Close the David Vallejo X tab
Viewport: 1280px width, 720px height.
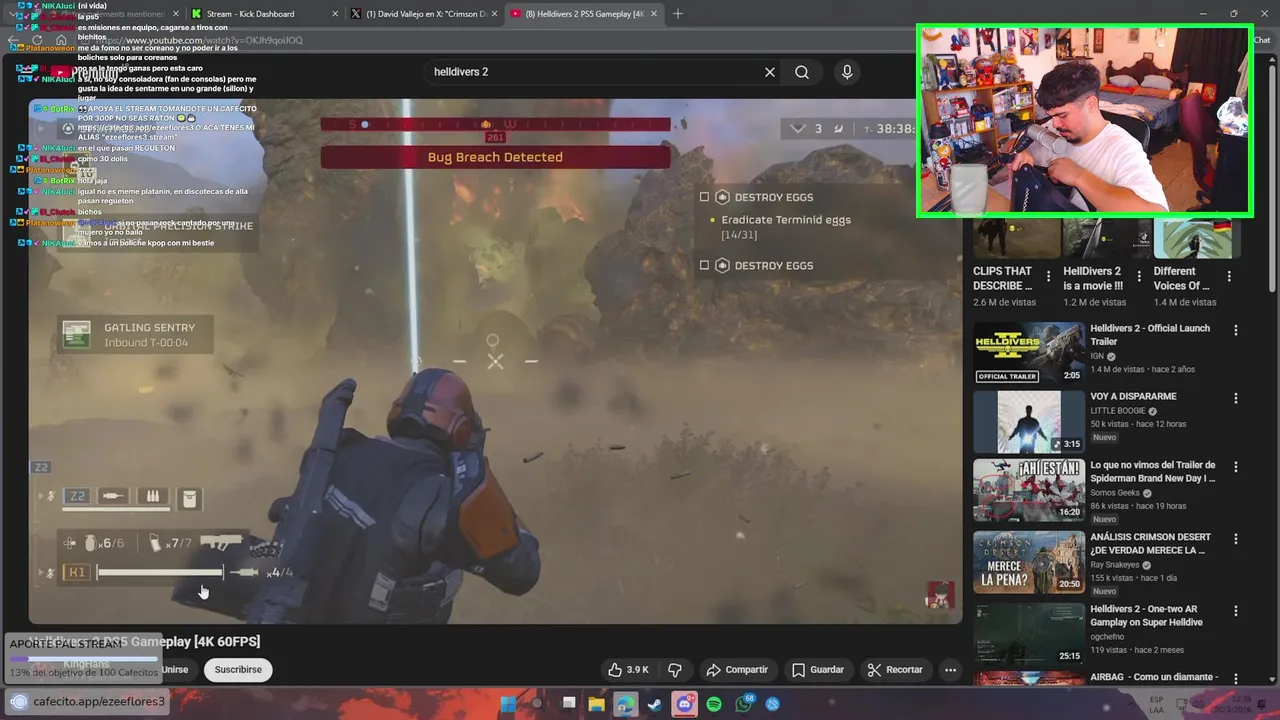coord(493,14)
